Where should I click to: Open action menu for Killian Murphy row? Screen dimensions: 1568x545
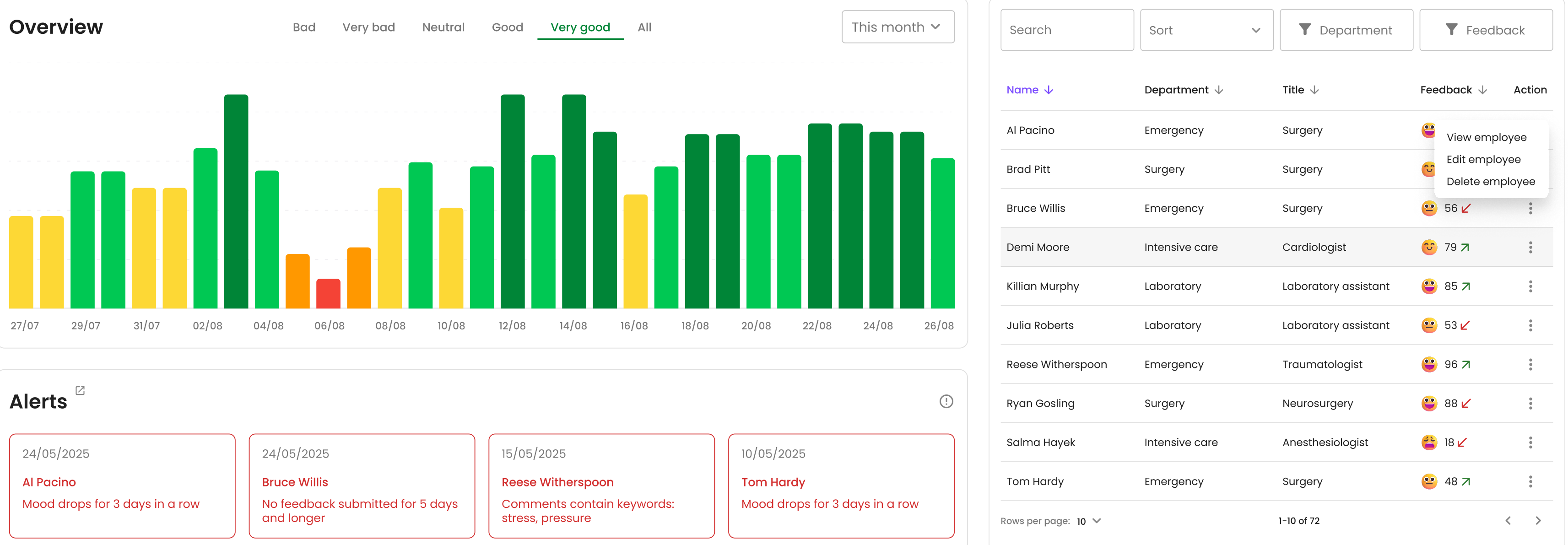tap(1530, 286)
